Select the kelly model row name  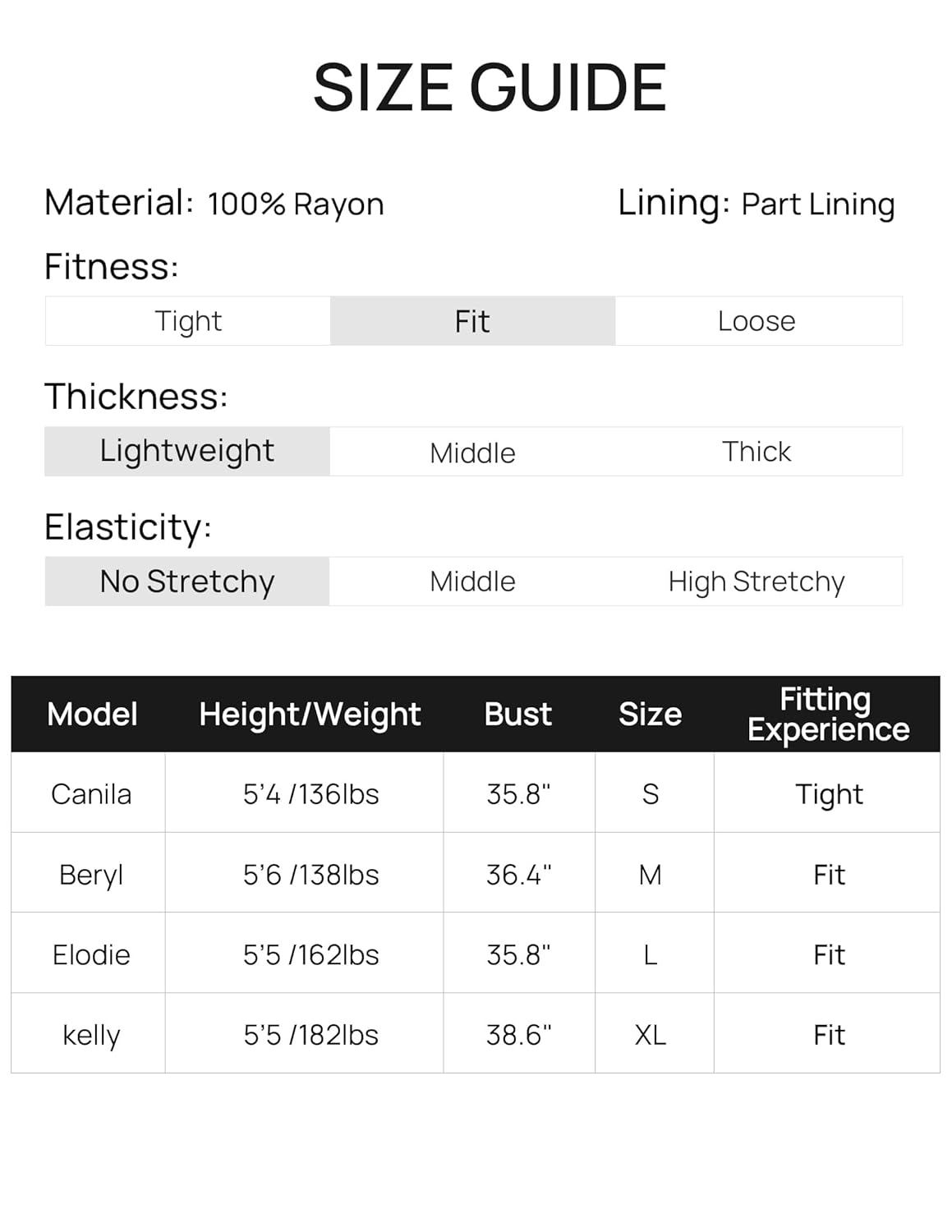[x=91, y=1035]
